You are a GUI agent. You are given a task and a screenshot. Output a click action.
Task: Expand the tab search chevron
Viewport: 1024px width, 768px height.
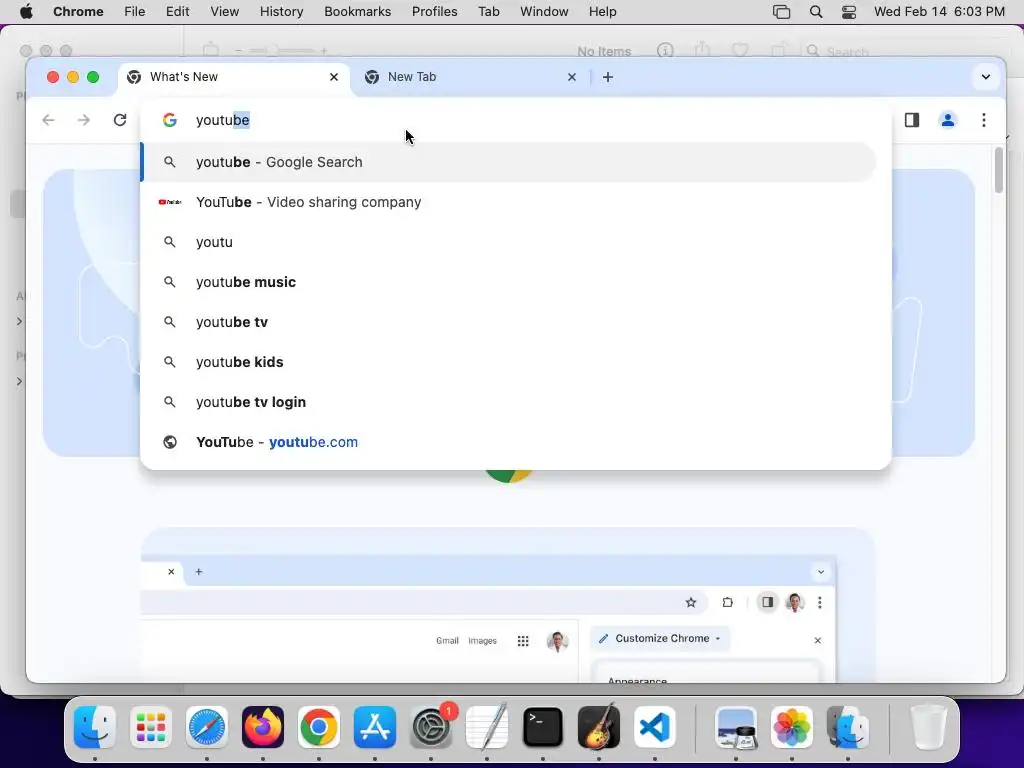(x=985, y=77)
